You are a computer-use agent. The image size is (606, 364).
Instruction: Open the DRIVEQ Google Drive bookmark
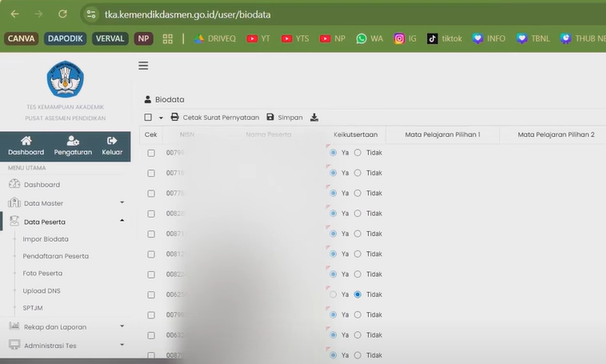click(x=214, y=39)
